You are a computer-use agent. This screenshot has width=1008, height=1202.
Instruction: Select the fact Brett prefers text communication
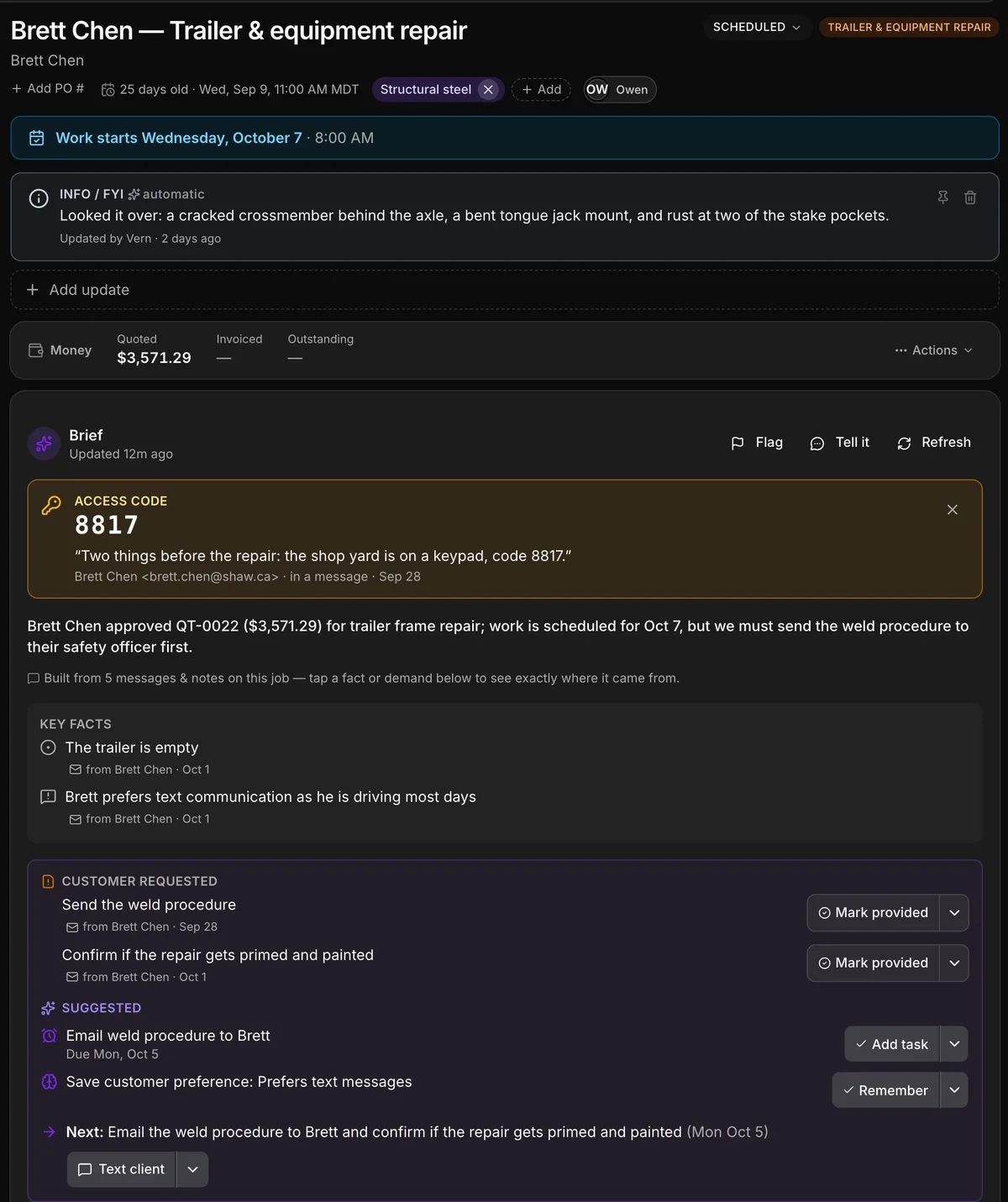click(x=270, y=797)
